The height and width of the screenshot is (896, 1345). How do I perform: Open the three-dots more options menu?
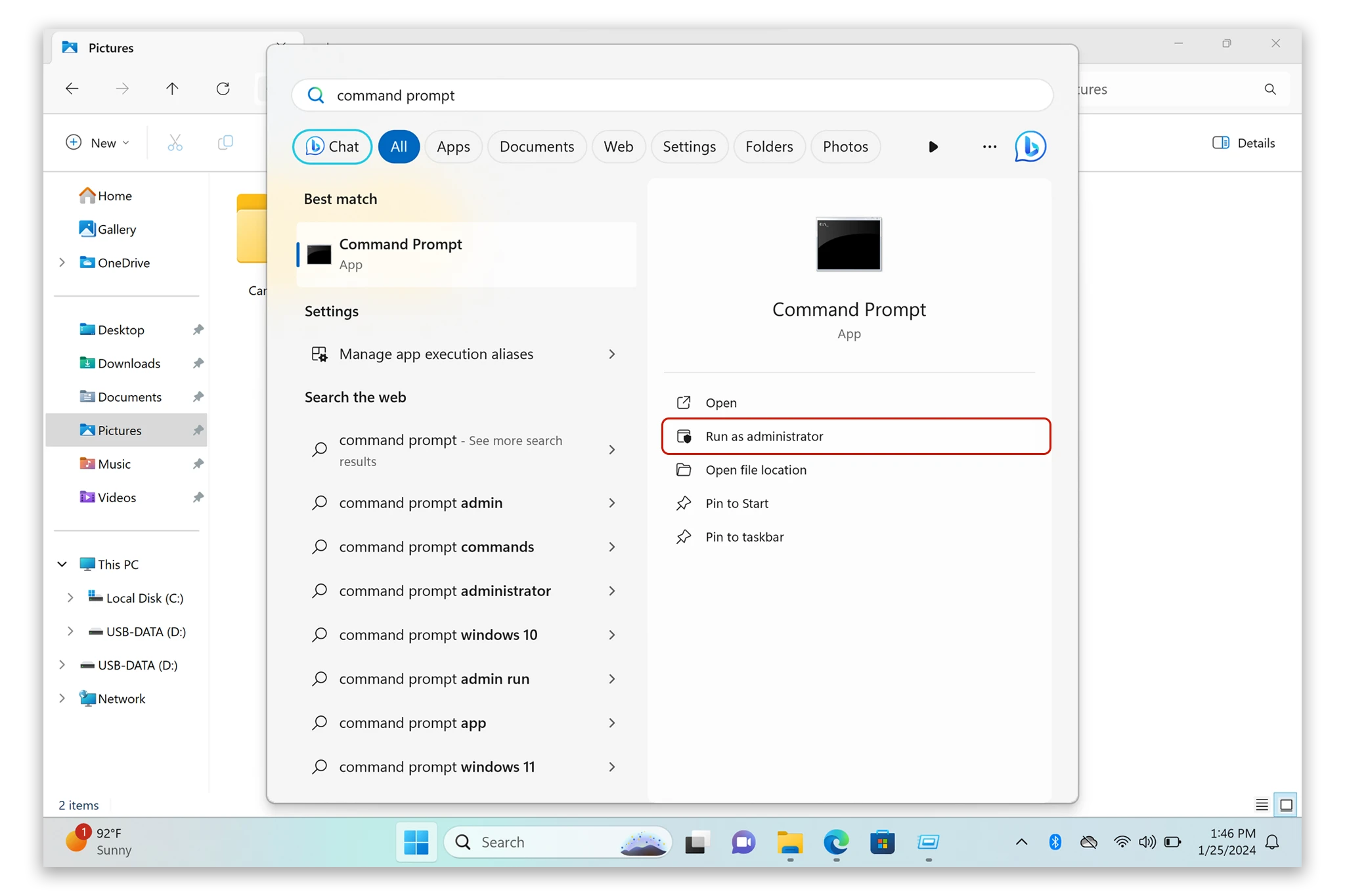click(x=989, y=146)
